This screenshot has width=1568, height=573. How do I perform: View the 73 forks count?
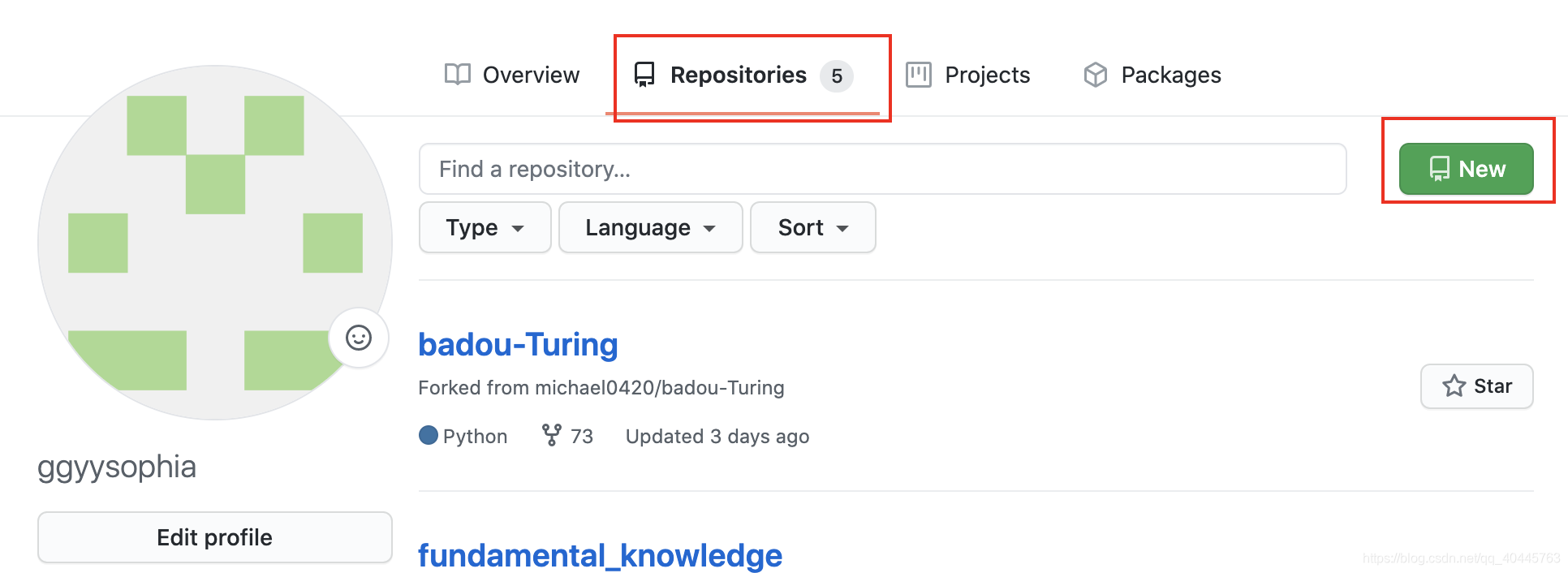click(582, 437)
